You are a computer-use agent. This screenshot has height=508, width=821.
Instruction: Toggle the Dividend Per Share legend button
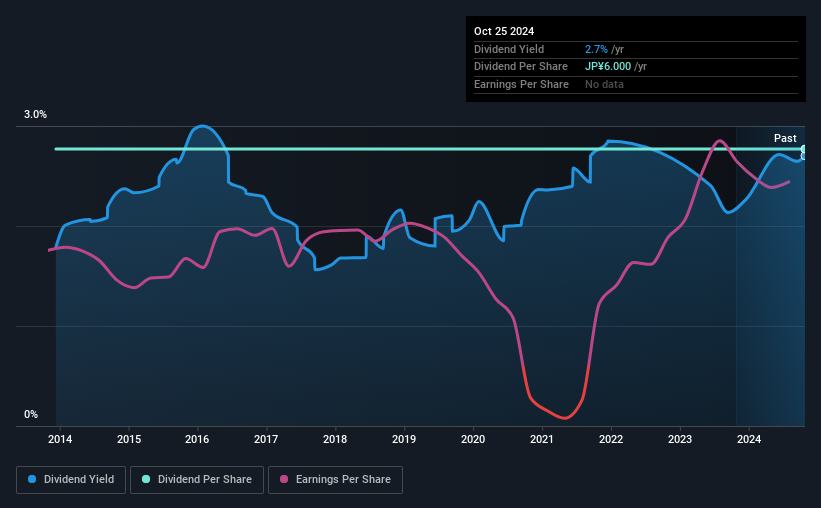[197, 480]
